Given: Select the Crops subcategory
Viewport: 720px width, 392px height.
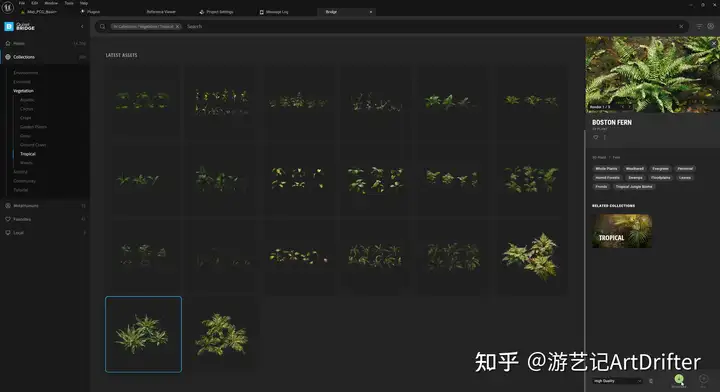Looking at the screenshot, I should point(26,118).
